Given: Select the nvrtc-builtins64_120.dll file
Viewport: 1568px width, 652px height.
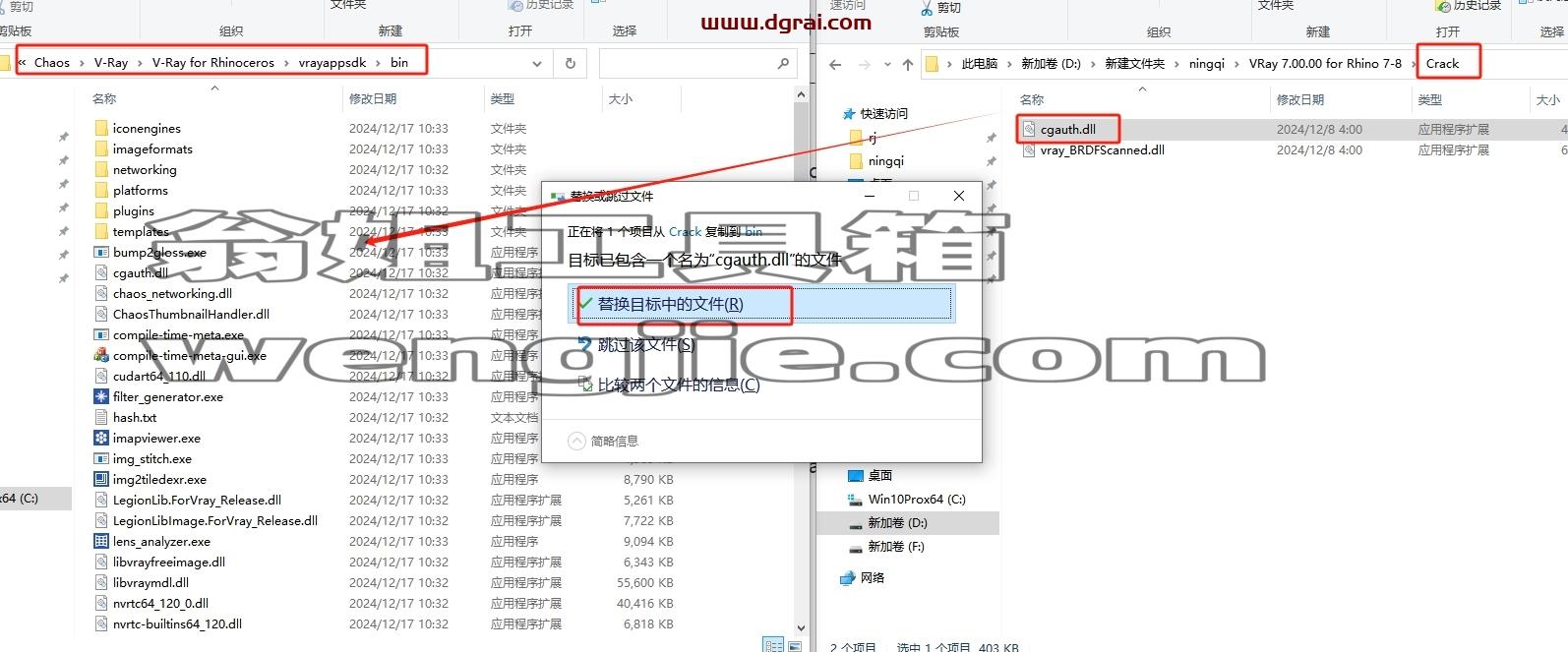Looking at the screenshot, I should [177, 623].
